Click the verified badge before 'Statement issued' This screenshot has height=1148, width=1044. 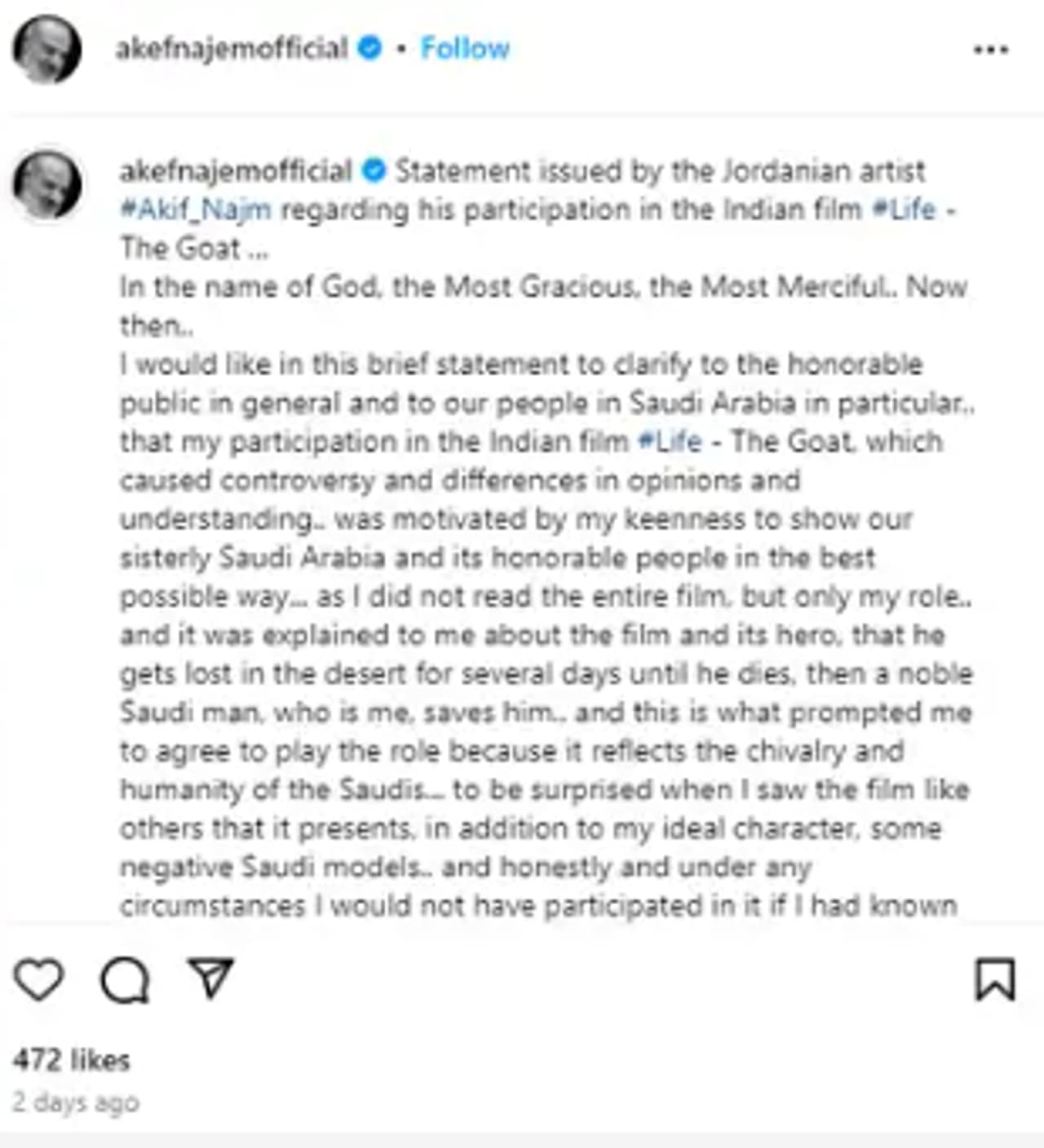(374, 170)
